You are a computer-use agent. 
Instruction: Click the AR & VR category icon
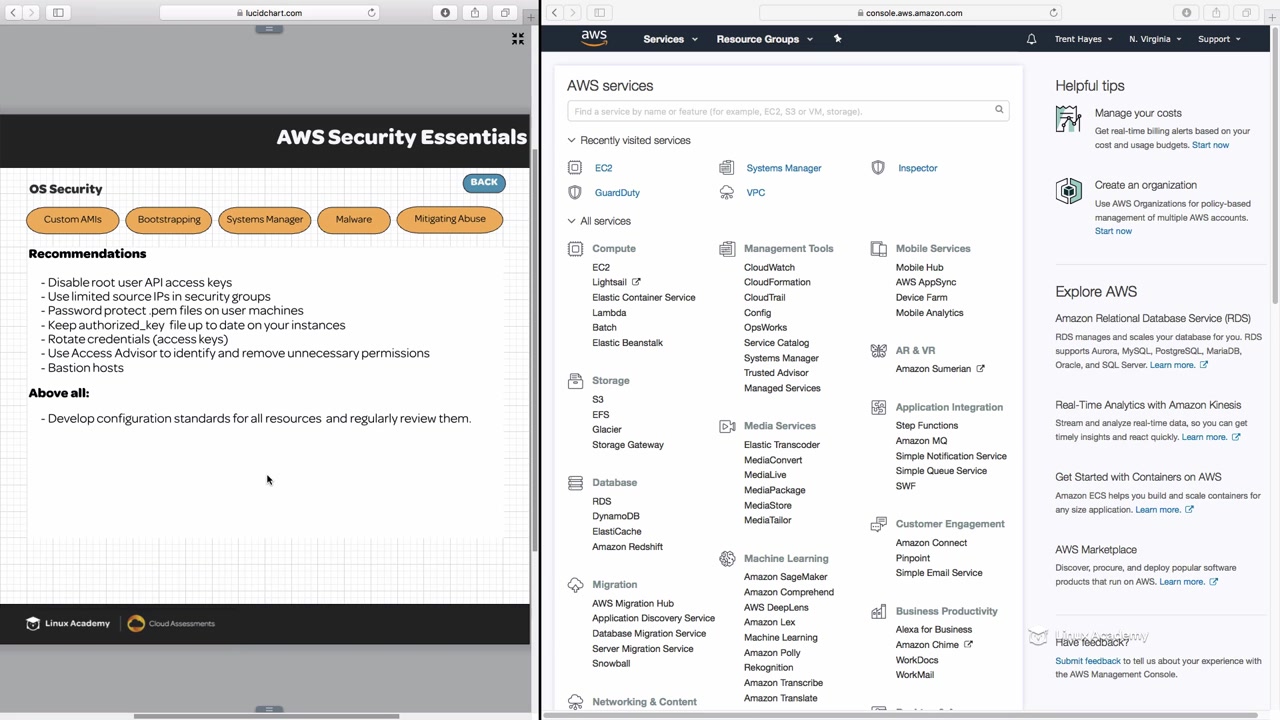click(879, 351)
